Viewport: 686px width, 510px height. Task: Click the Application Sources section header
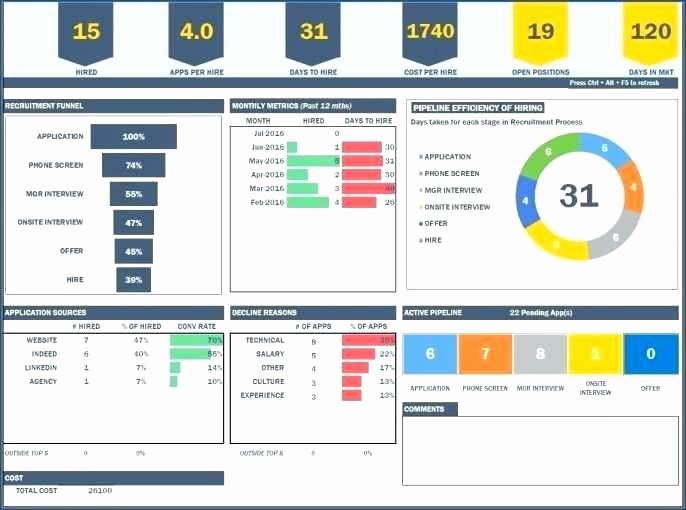tap(113, 313)
